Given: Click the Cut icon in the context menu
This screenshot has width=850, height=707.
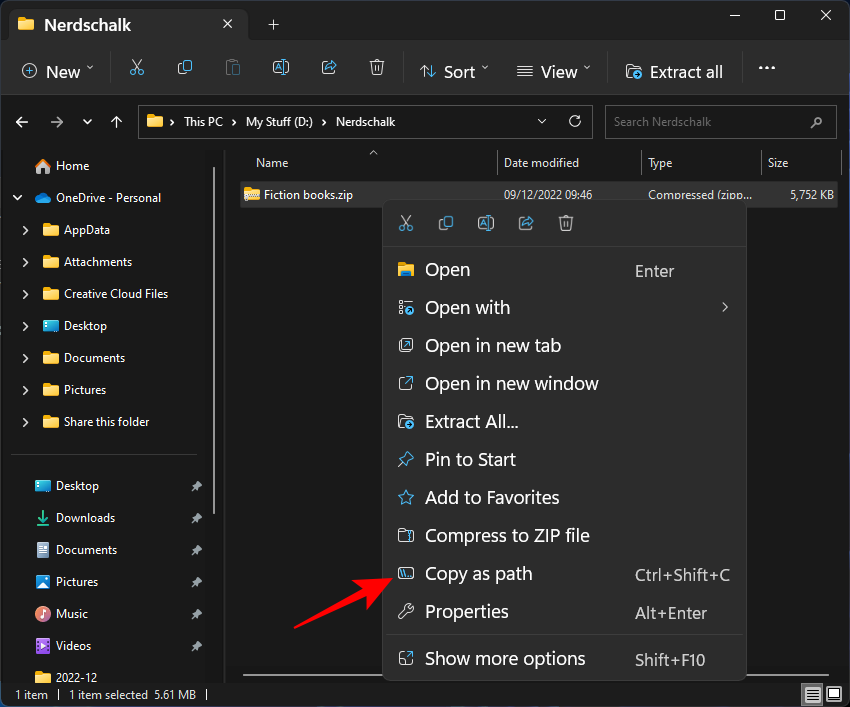Looking at the screenshot, I should (406, 223).
